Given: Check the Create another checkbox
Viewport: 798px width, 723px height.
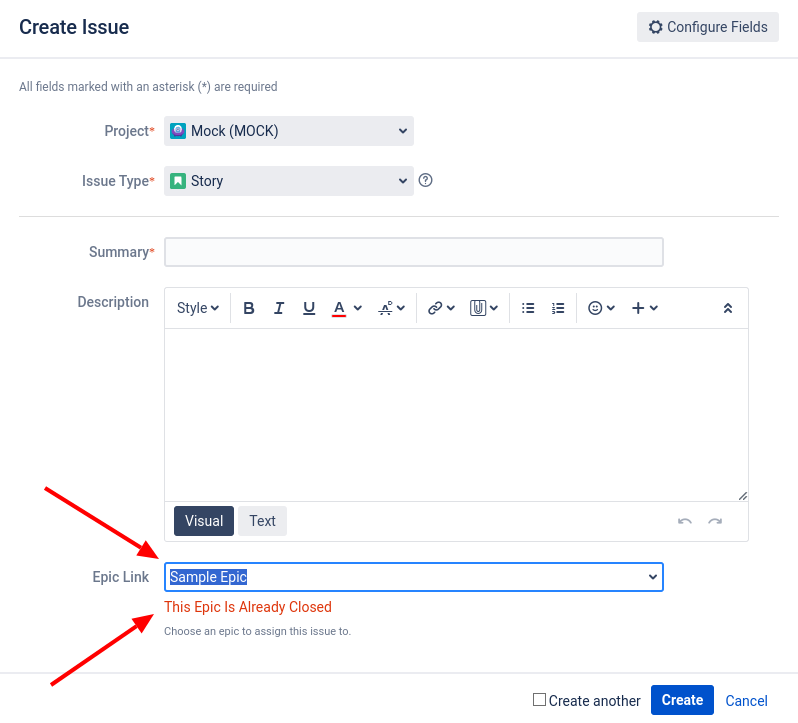Looking at the screenshot, I should (x=539, y=699).
